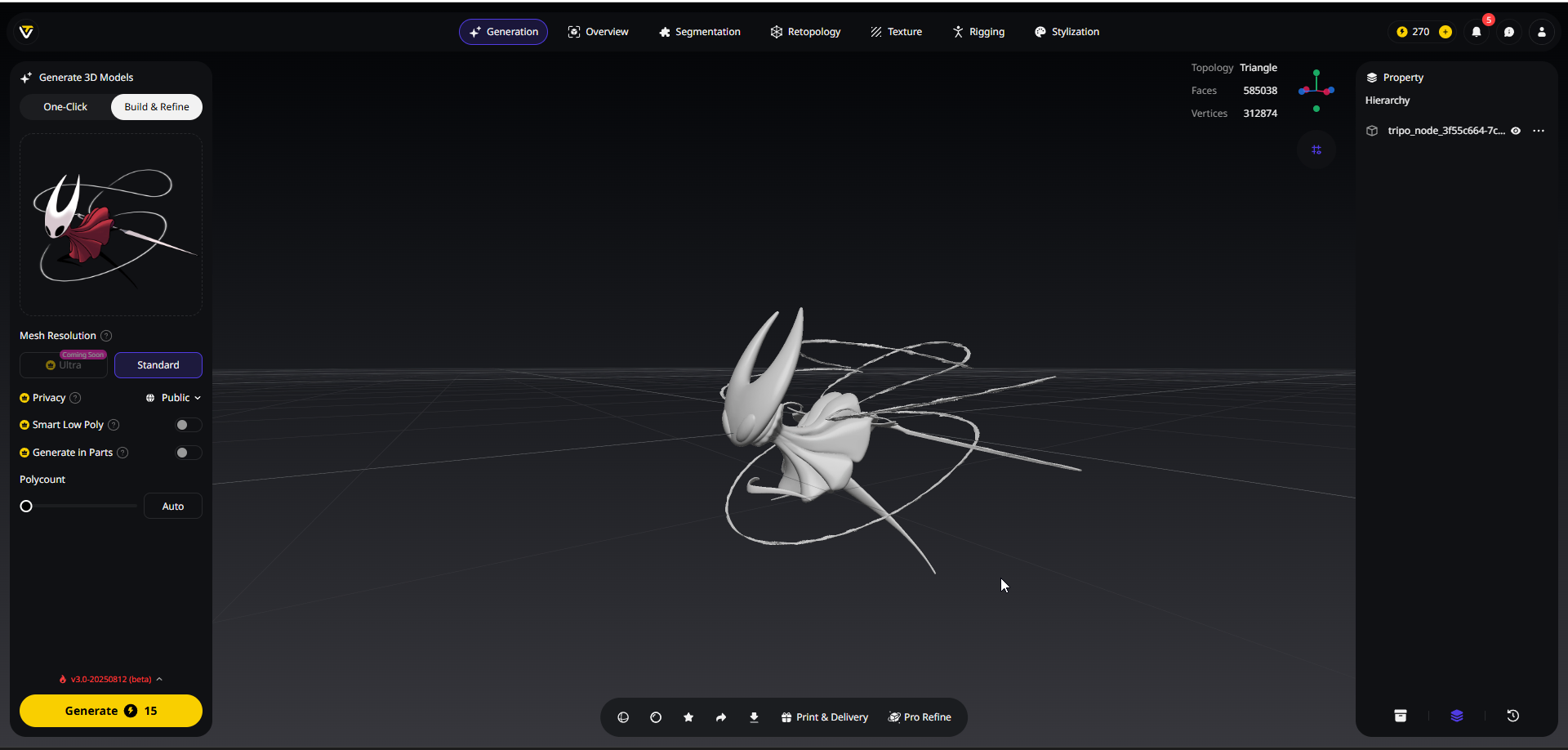Click the Hornet reference image thumbnail

point(111,225)
